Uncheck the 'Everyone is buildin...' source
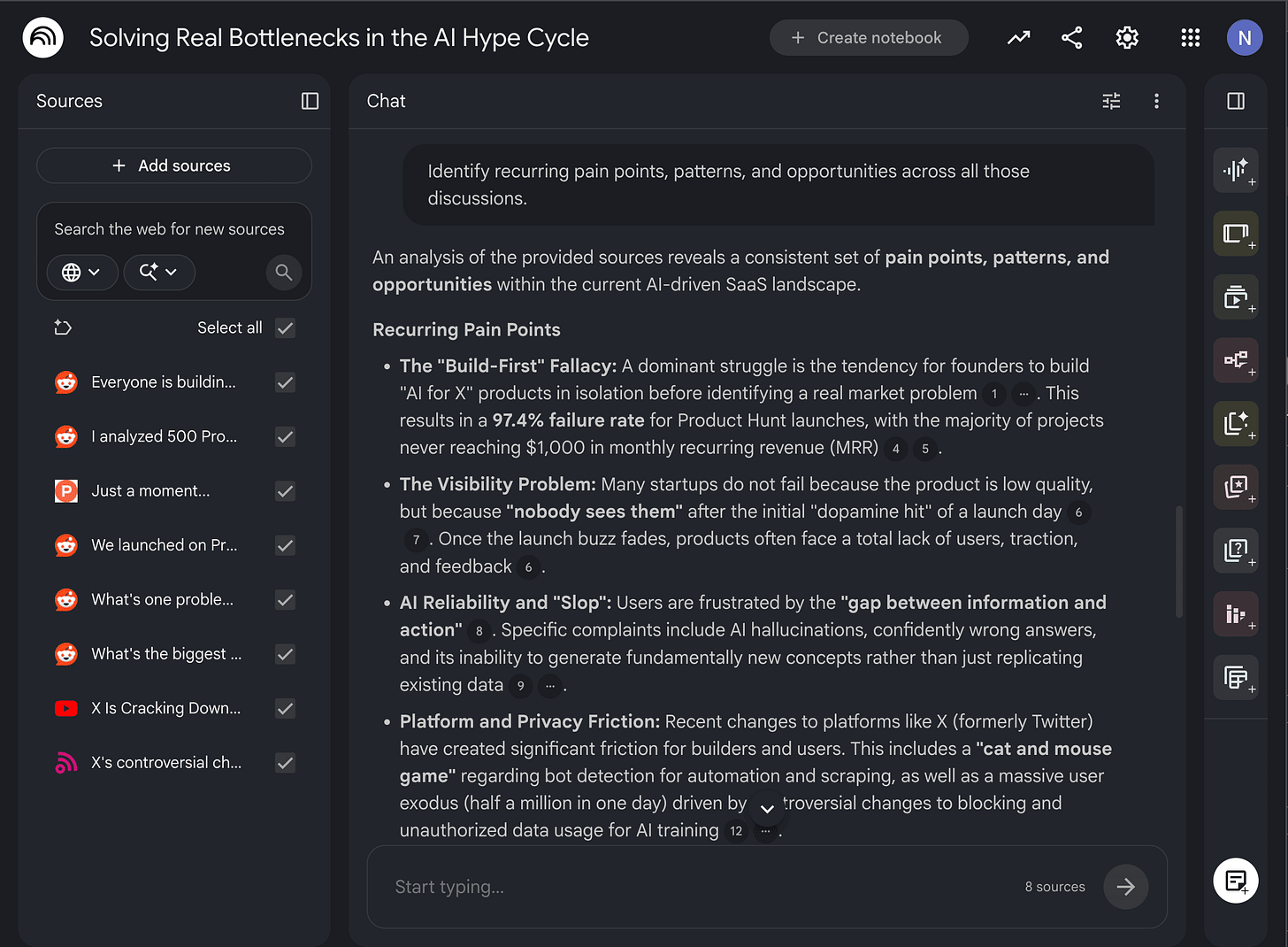The width and height of the screenshot is (1288, 947). (285, 382)
